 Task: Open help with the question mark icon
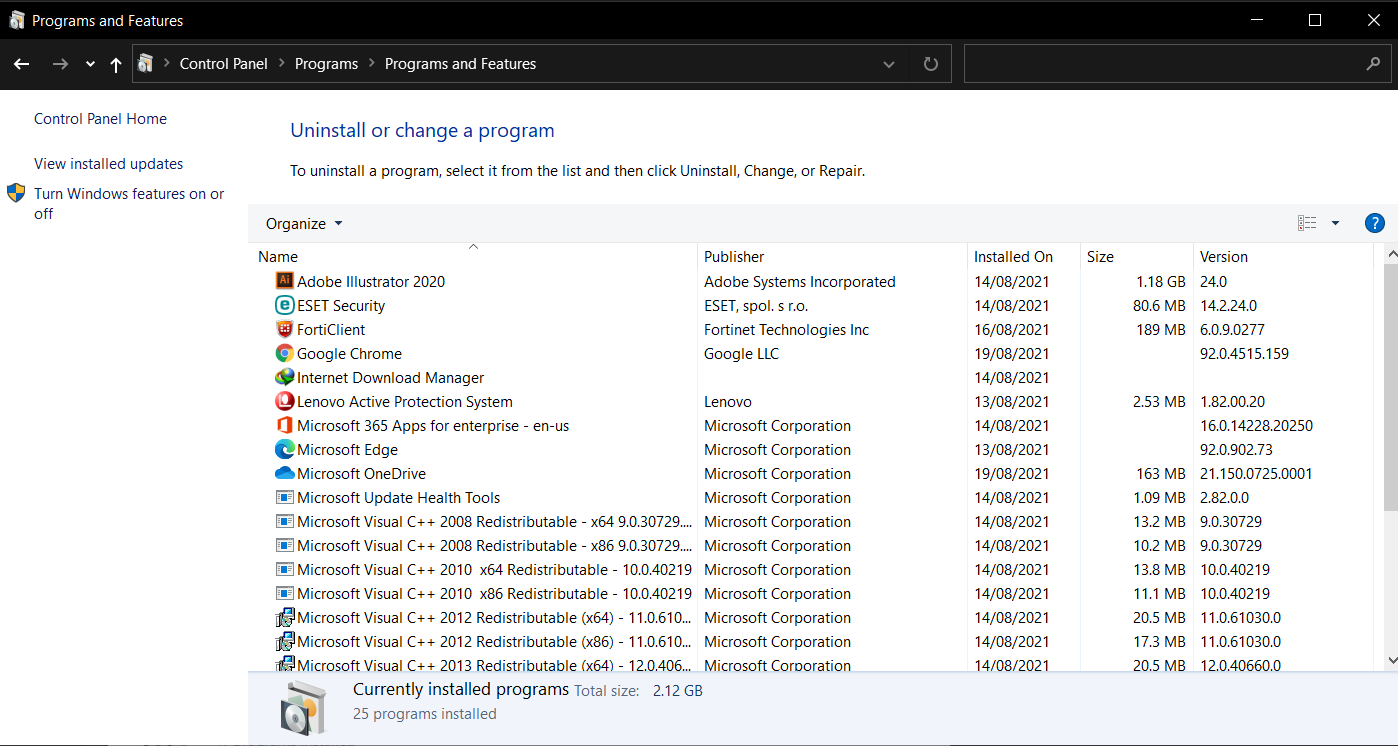(x=1374, y=223)
